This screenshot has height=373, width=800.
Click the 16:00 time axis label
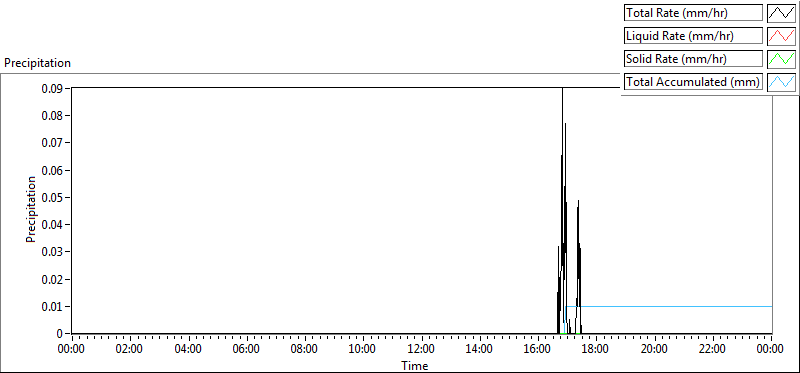538,349
